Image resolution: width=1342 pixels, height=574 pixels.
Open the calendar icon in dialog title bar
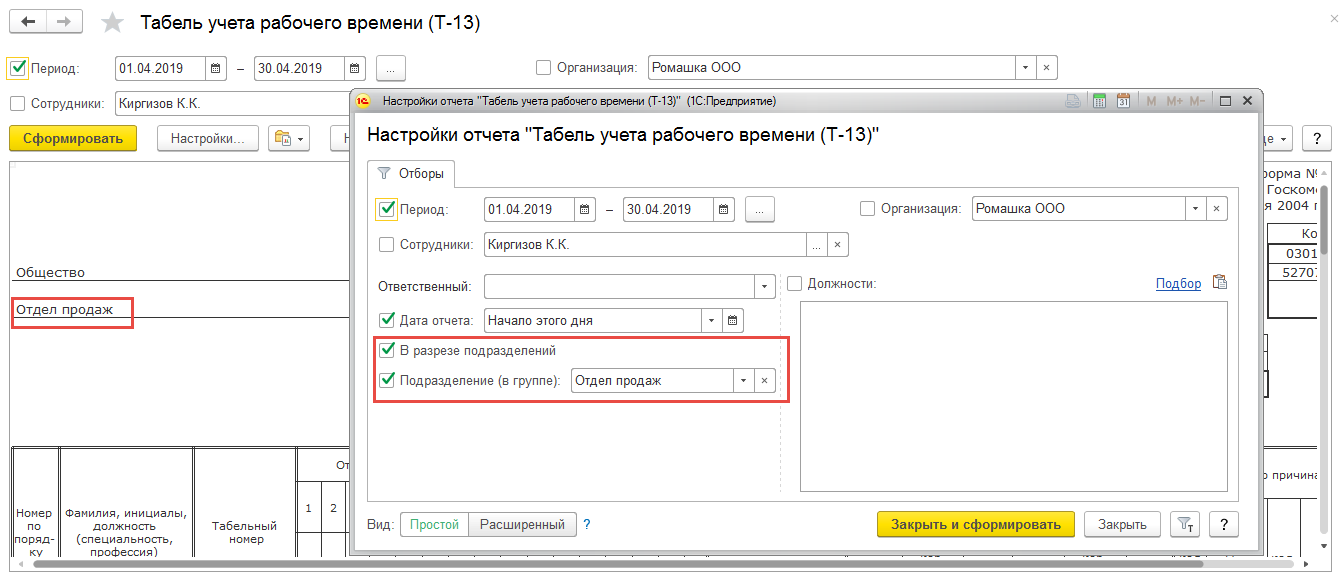point(1123,101)
